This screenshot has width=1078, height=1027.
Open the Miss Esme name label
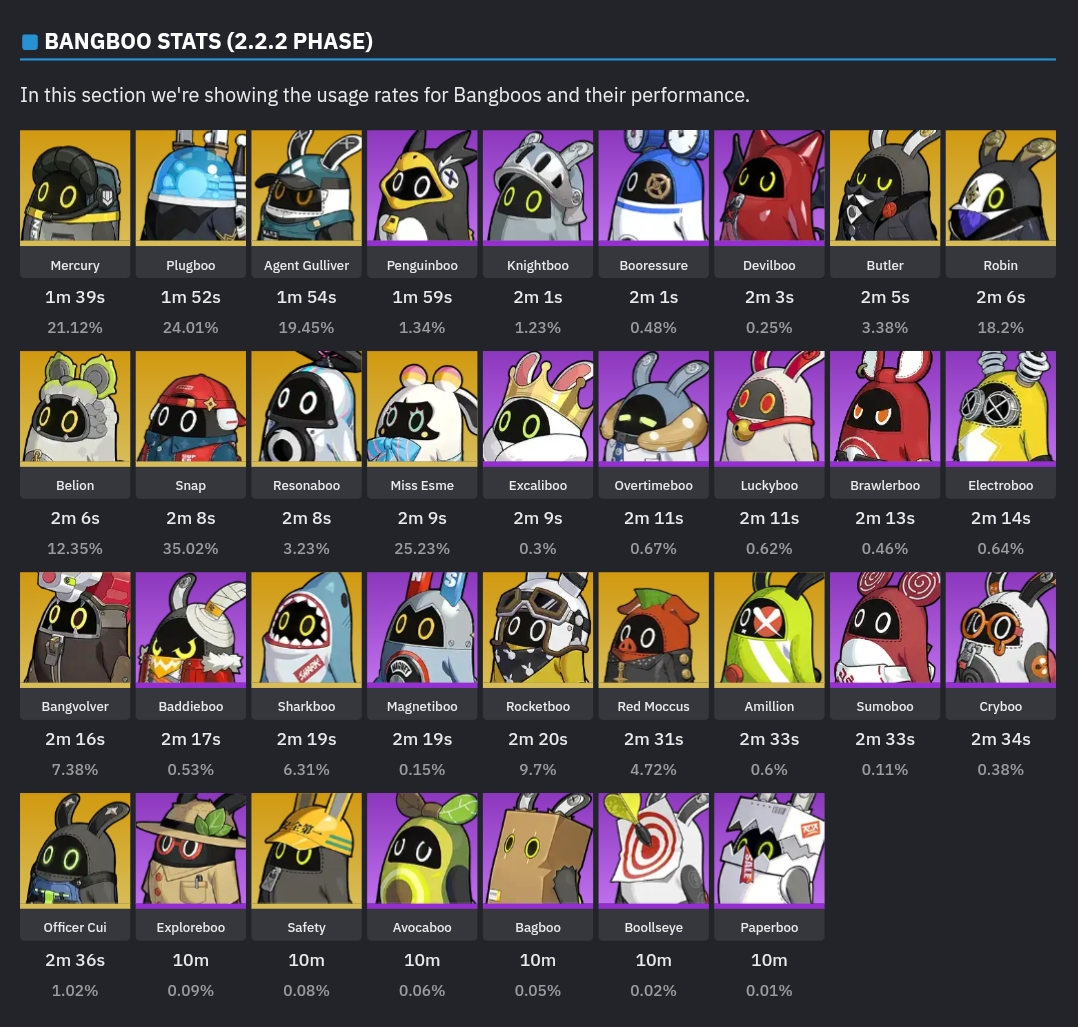tap(422, 485)
